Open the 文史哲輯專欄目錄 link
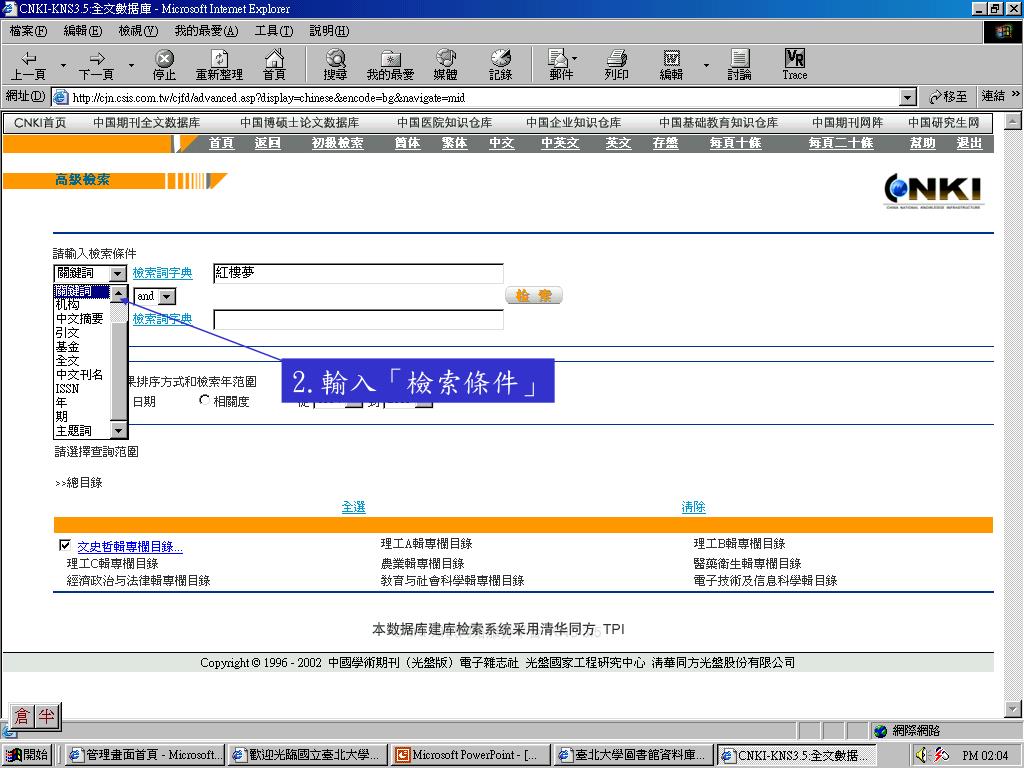Viewport: 1024px width, 768px height. (x=130, y=547)
